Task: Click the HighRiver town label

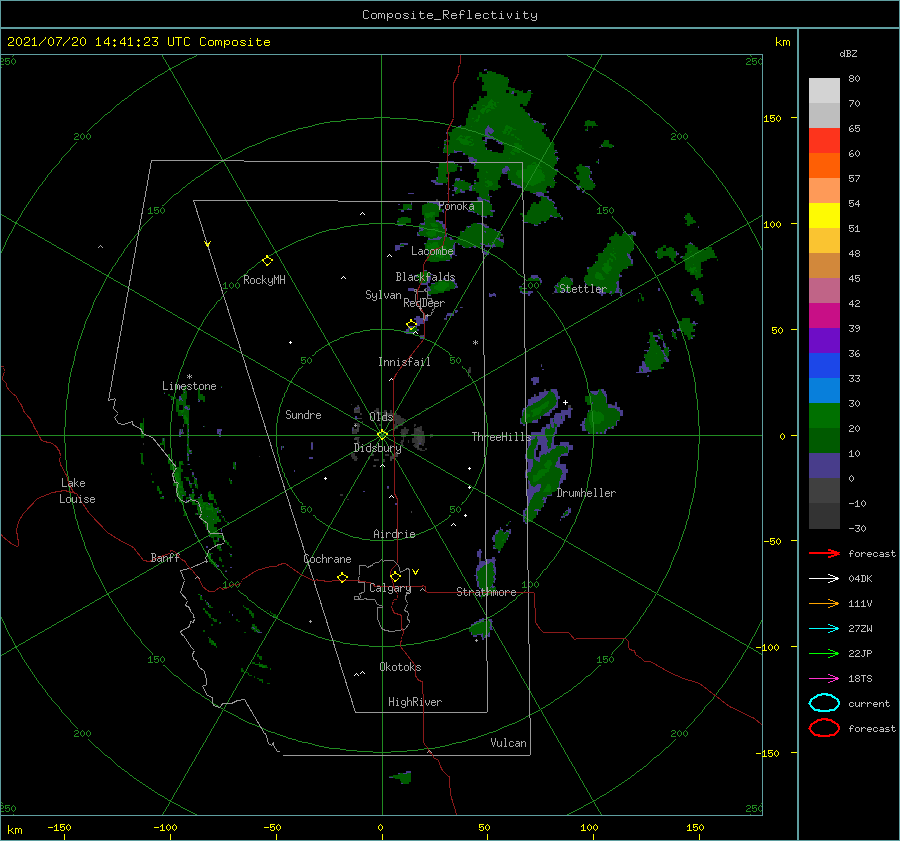Action: tap(415, 702)
